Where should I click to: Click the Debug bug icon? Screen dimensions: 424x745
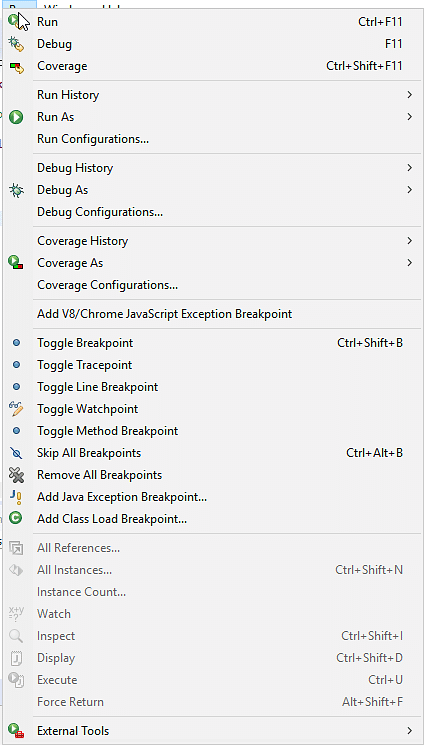pyautogui.click(x=16, y=44)
